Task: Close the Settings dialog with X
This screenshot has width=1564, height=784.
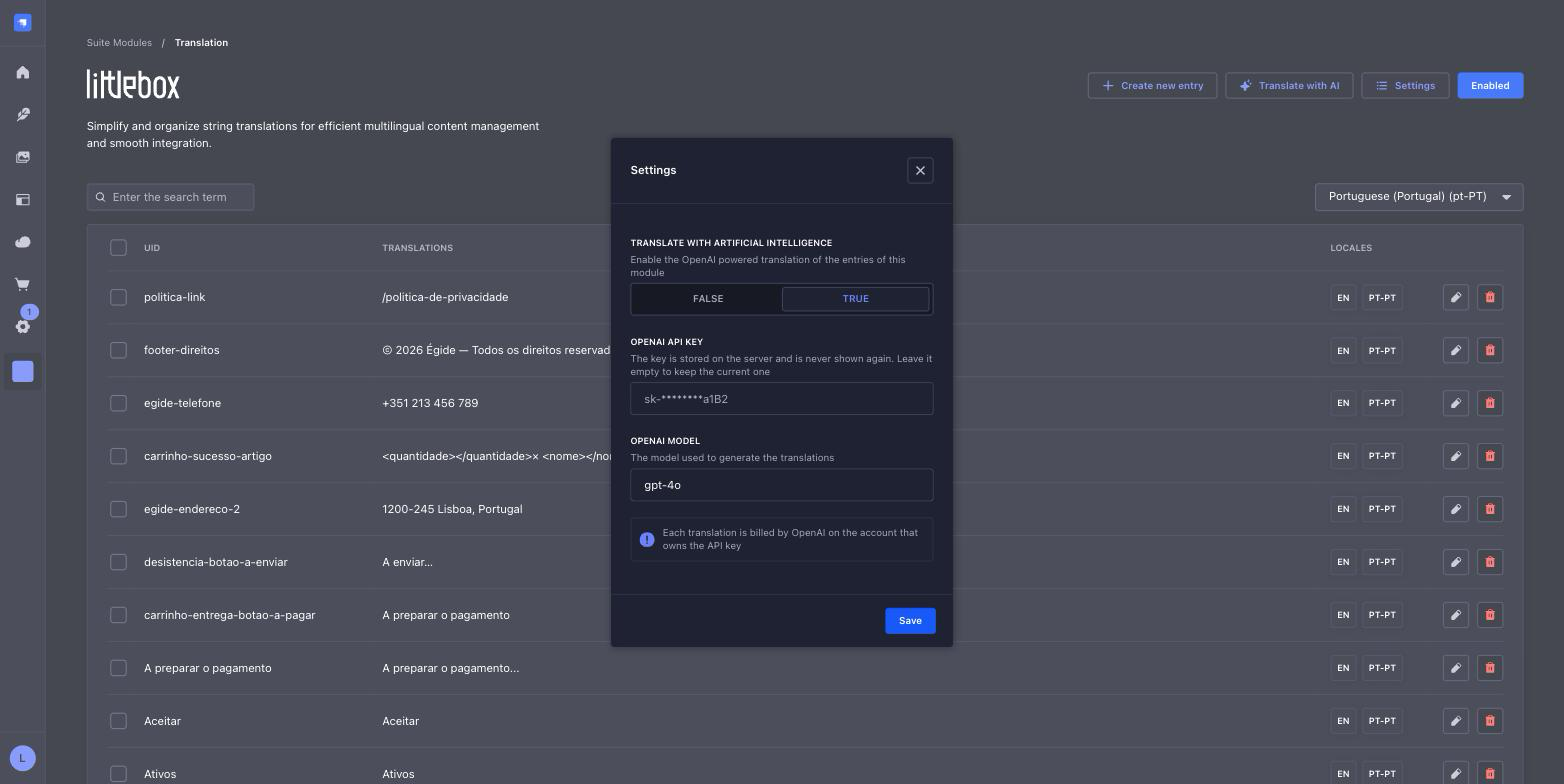Action: click(920, 171)
